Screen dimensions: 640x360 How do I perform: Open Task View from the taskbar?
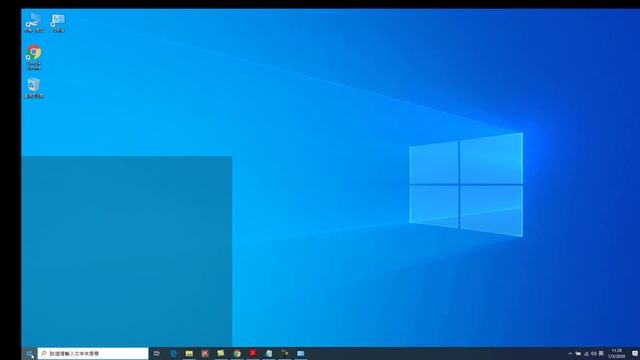[157, 353]
